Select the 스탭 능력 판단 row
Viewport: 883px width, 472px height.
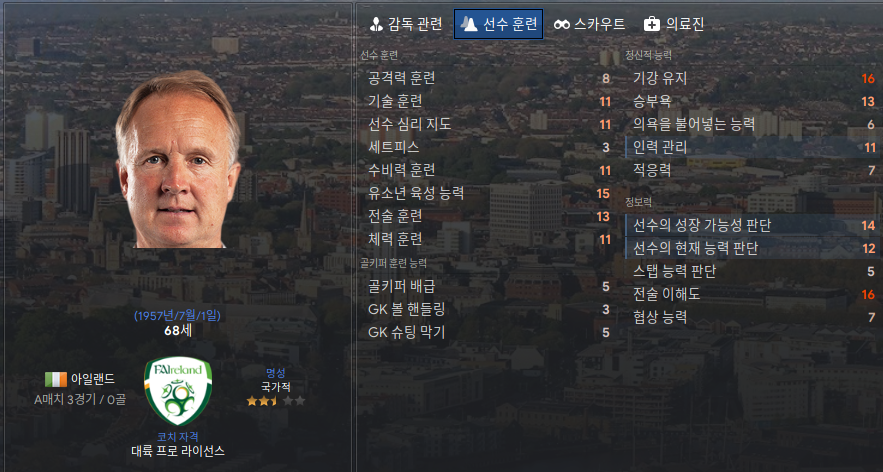click(753, 271)
